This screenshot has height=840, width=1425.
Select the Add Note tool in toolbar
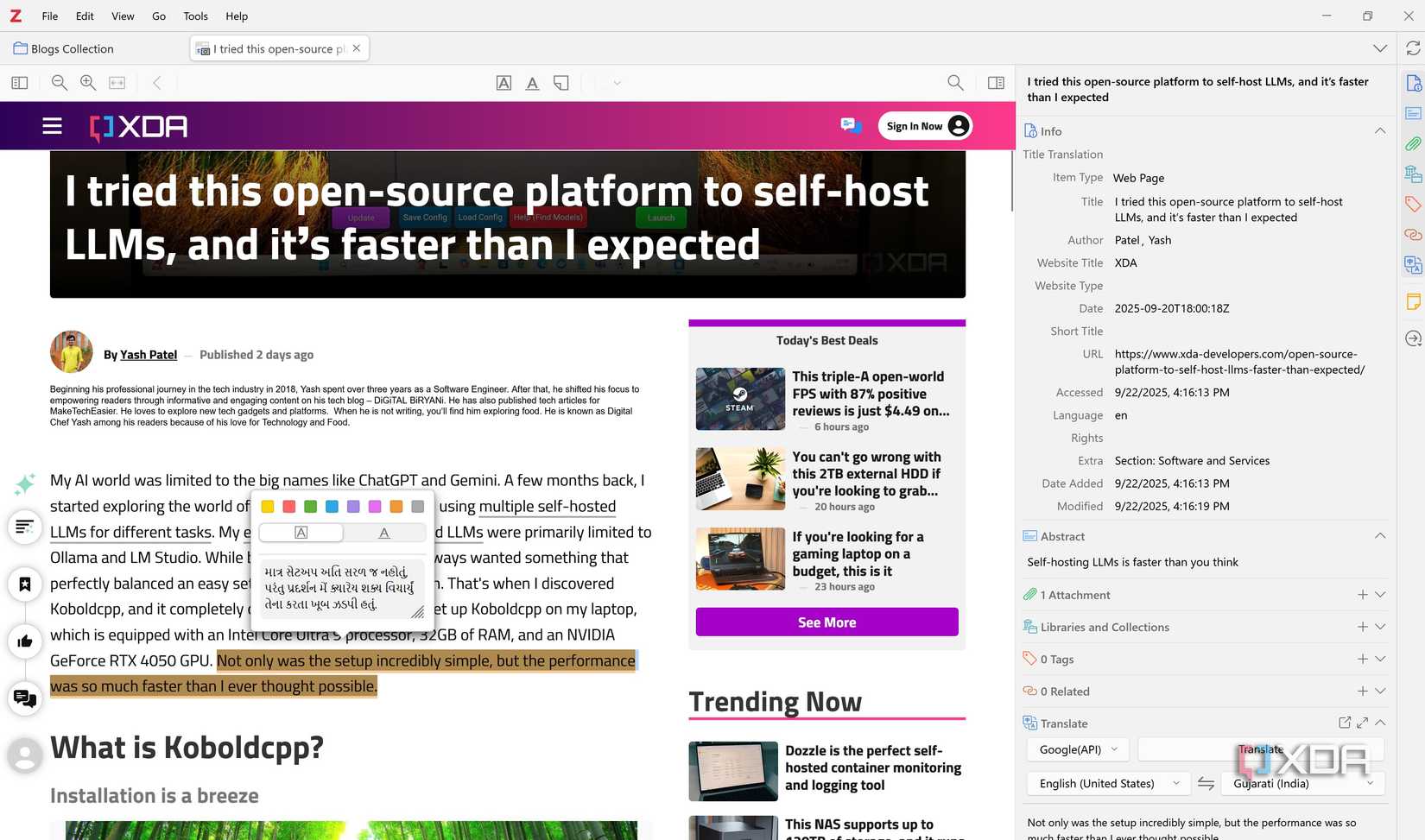(561, 83)
